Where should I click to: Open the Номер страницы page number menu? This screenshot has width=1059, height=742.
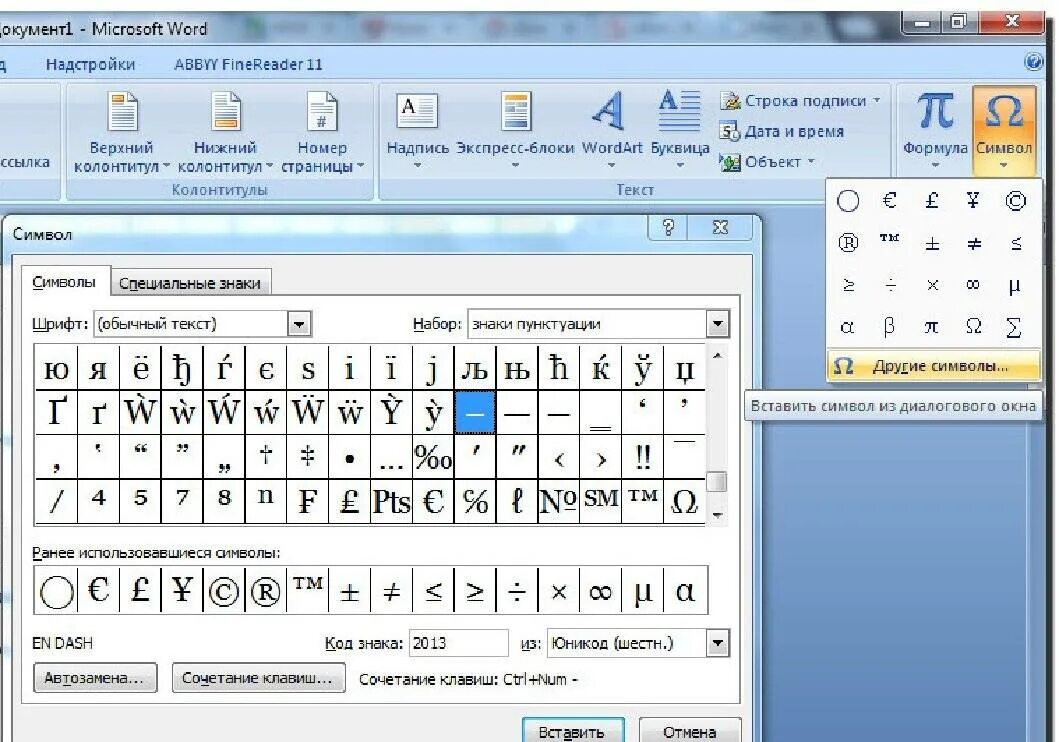tap(322, 132)
